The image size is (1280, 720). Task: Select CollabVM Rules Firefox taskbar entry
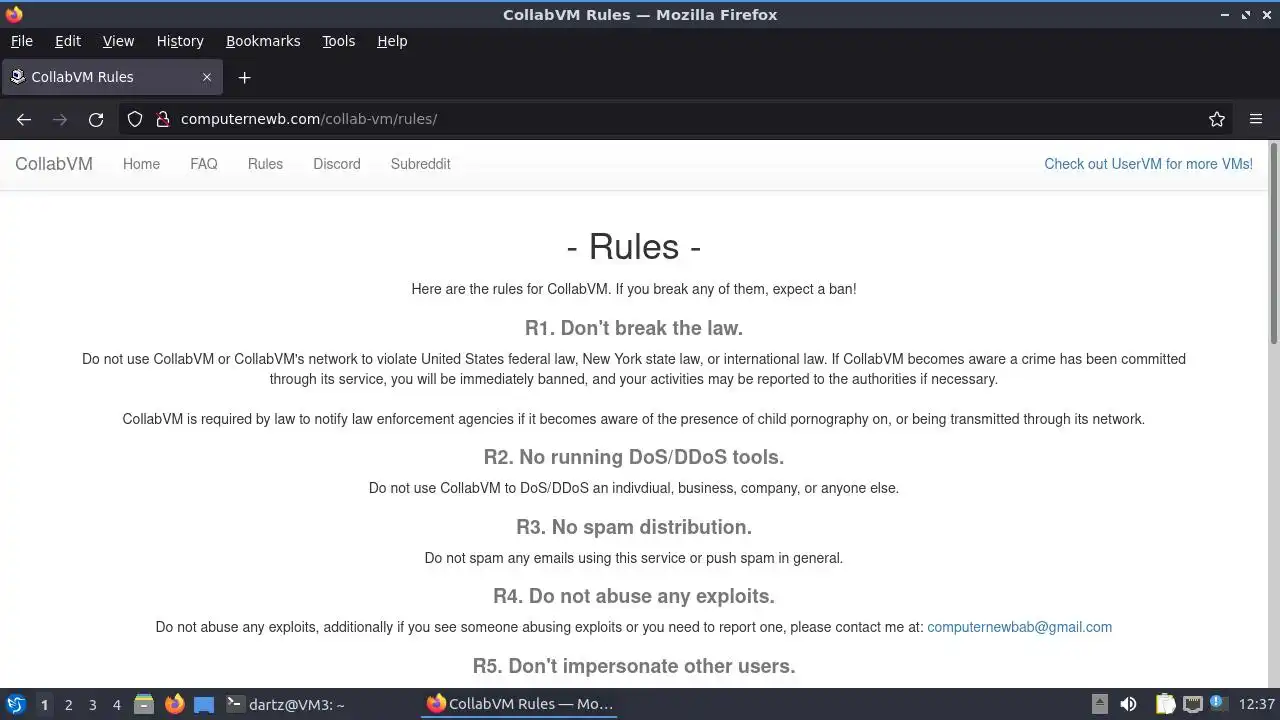coord(520,704)
